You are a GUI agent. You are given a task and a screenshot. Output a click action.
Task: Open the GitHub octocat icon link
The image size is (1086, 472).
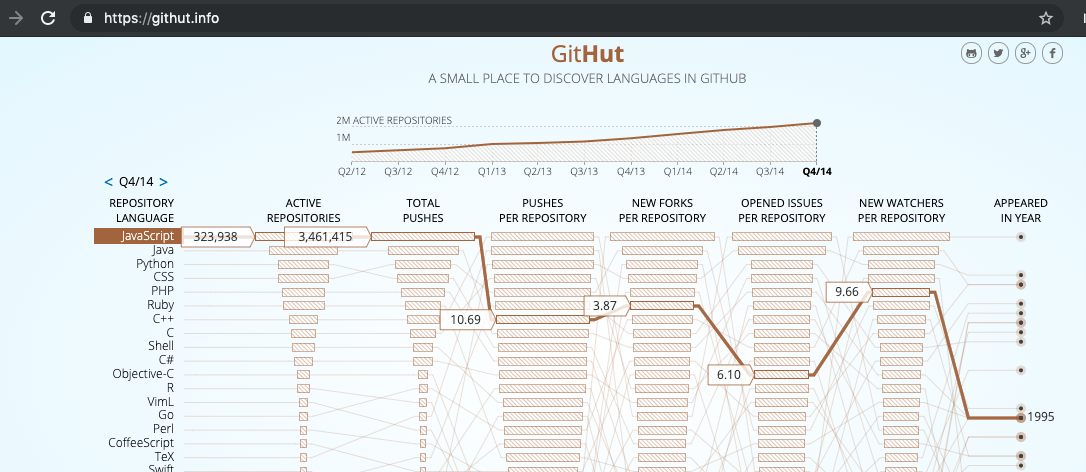[x=971, y=54]
